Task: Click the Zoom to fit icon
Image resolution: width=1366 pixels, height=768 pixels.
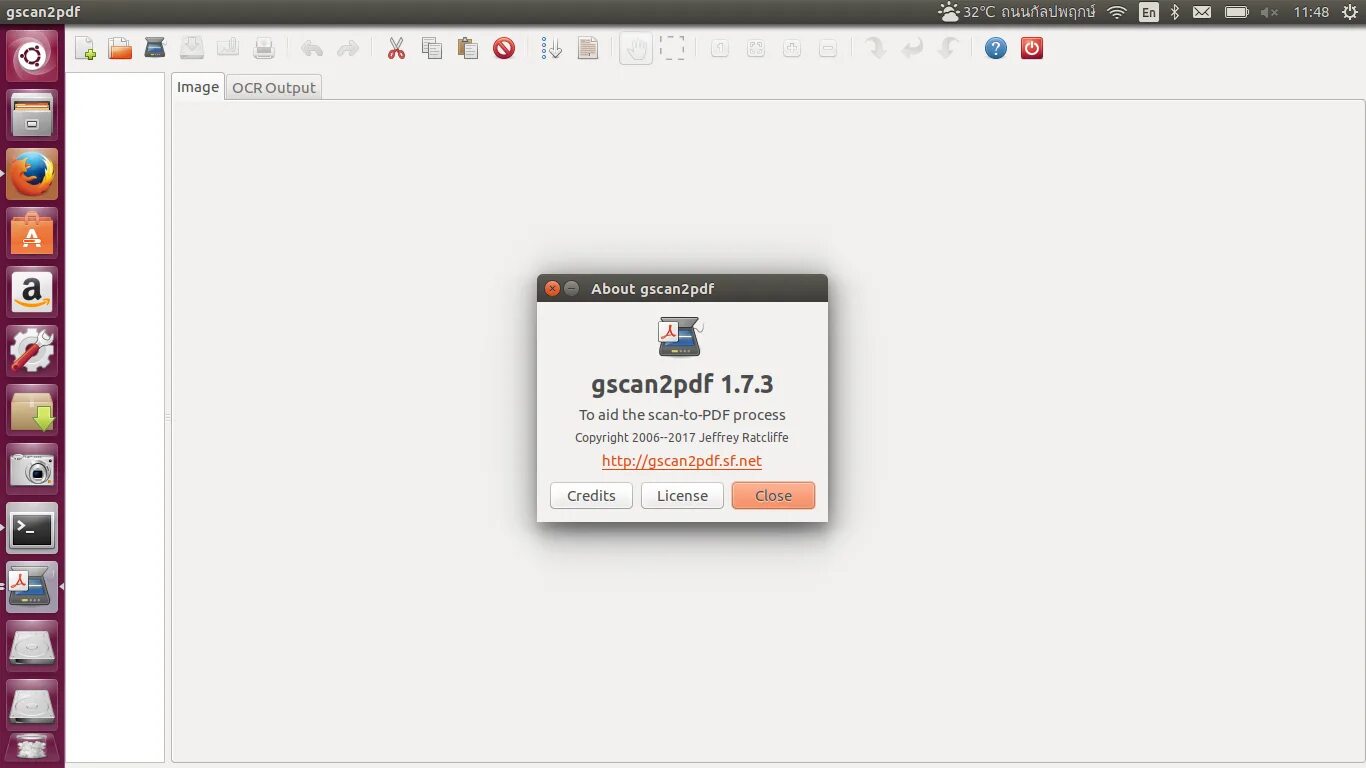Action: click(x=756, y=48)
